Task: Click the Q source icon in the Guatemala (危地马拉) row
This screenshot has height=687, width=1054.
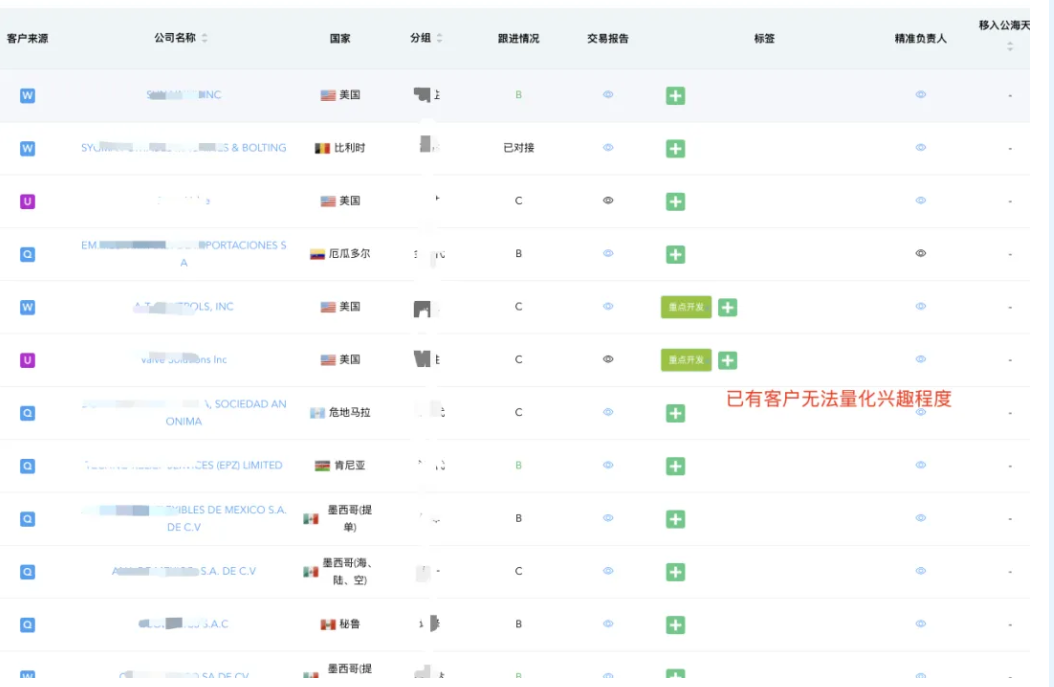Action: point(28,413)
